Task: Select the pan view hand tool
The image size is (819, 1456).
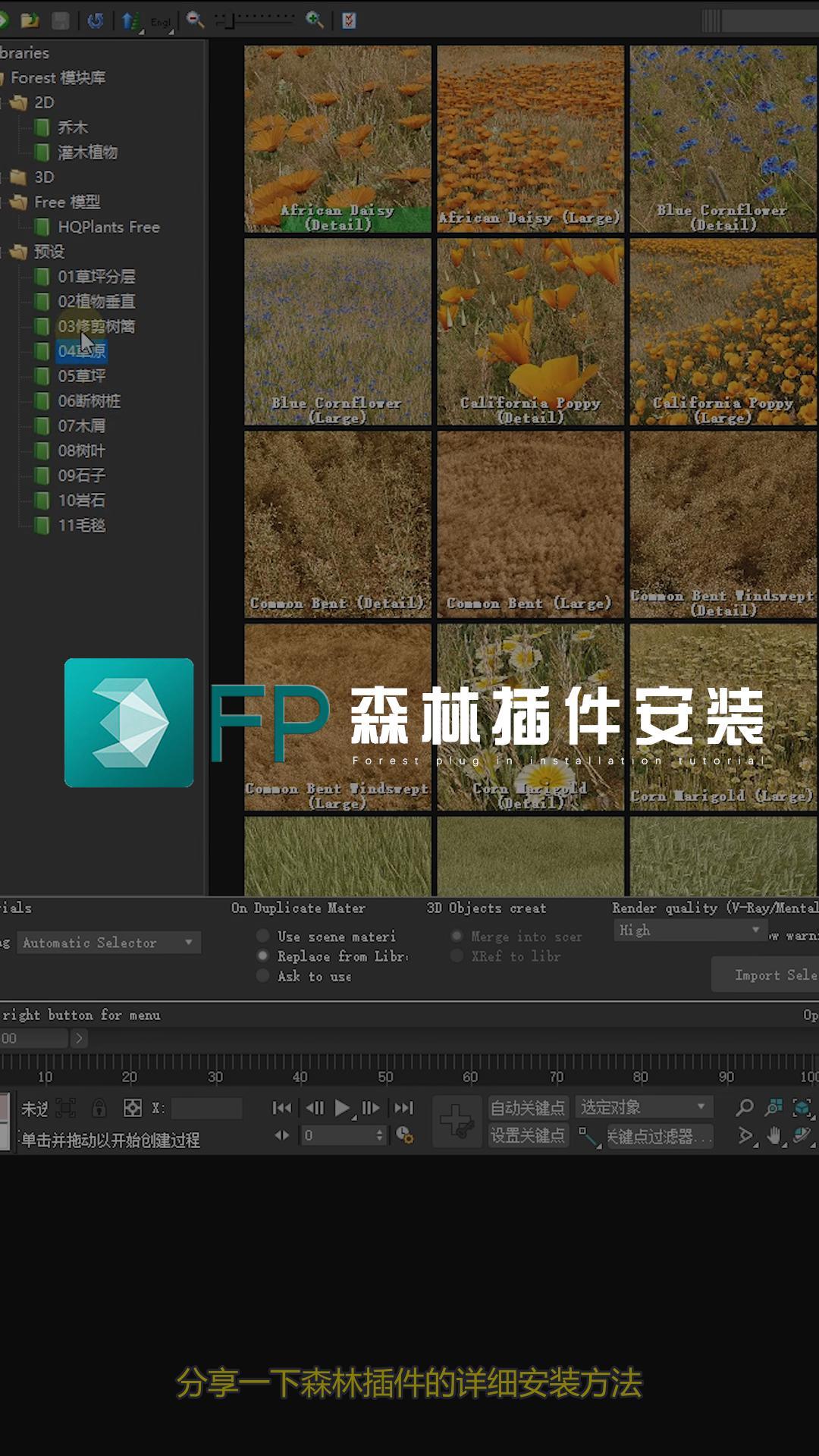Action: pos(773,1136)
